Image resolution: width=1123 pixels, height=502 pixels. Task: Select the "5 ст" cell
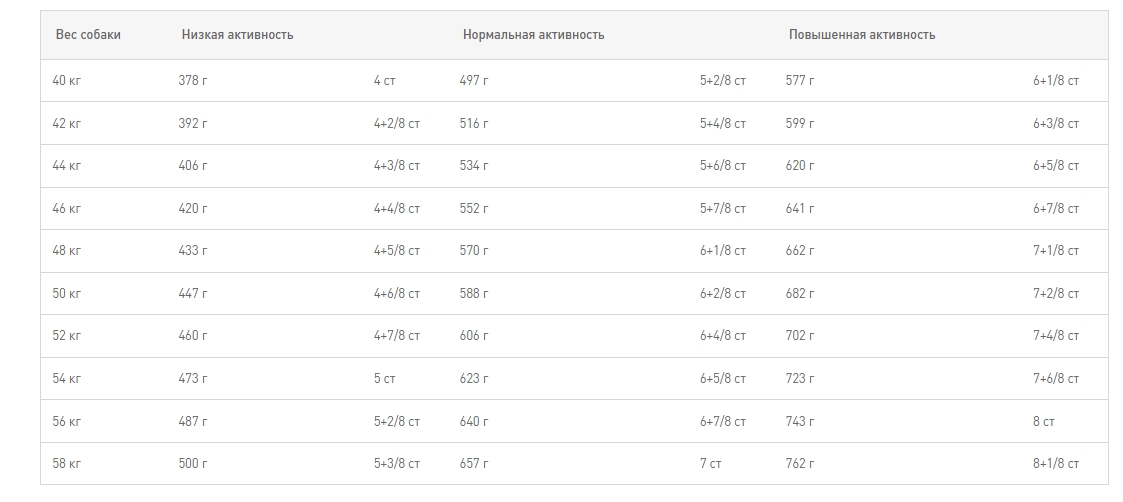[x=385, y=379]
